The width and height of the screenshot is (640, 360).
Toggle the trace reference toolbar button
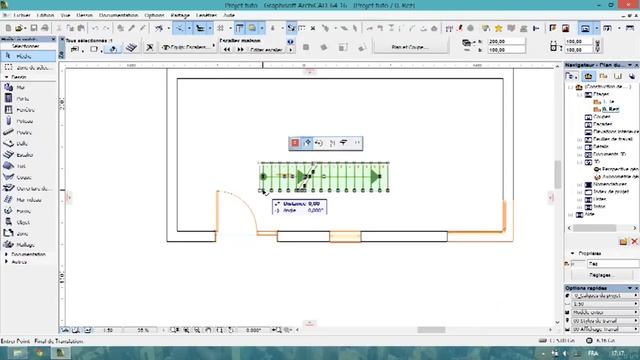[252, 28]
